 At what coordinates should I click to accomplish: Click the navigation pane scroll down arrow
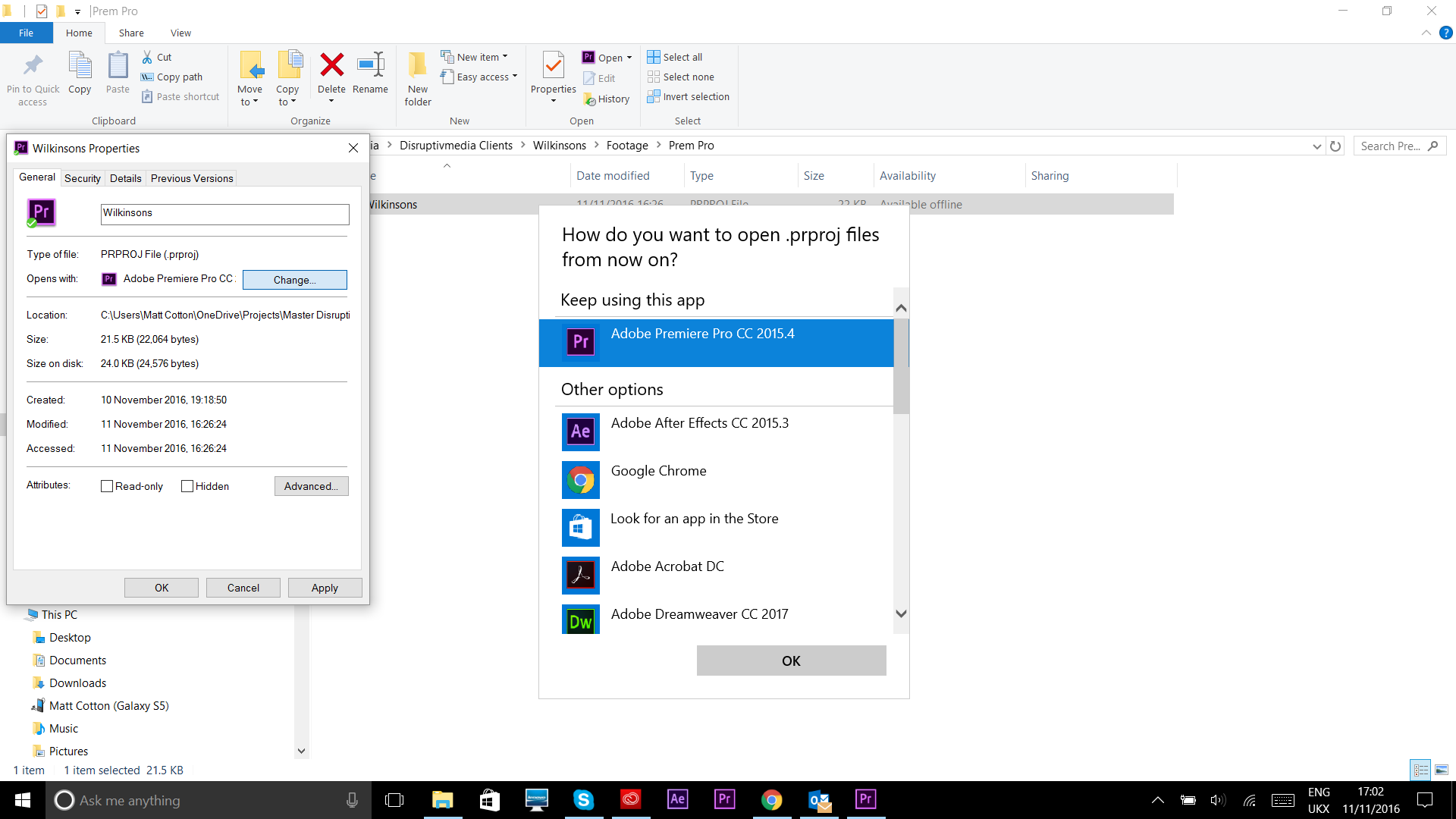[301, 751]
